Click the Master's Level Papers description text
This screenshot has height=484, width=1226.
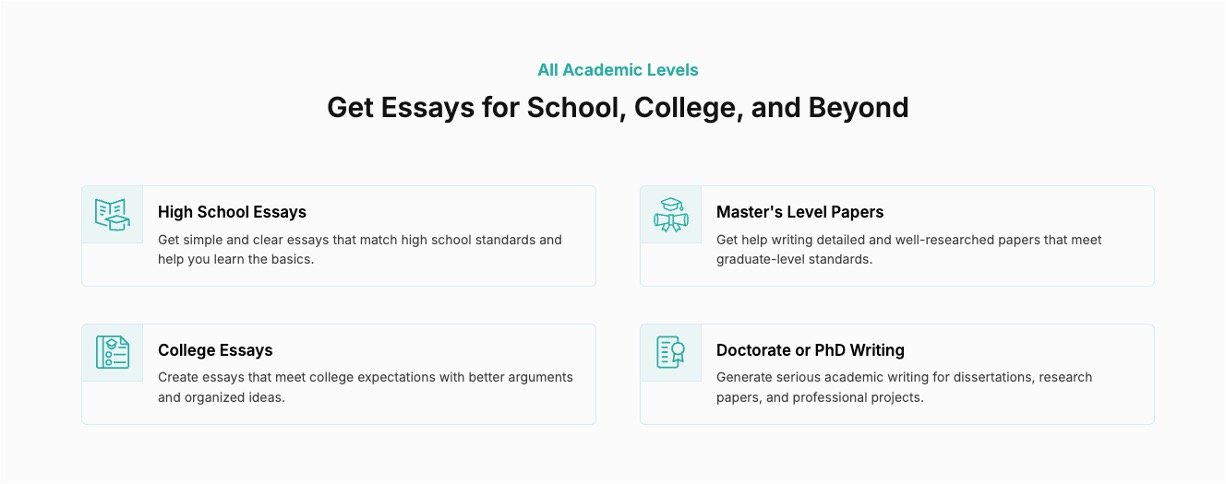[x=908, y=250]
